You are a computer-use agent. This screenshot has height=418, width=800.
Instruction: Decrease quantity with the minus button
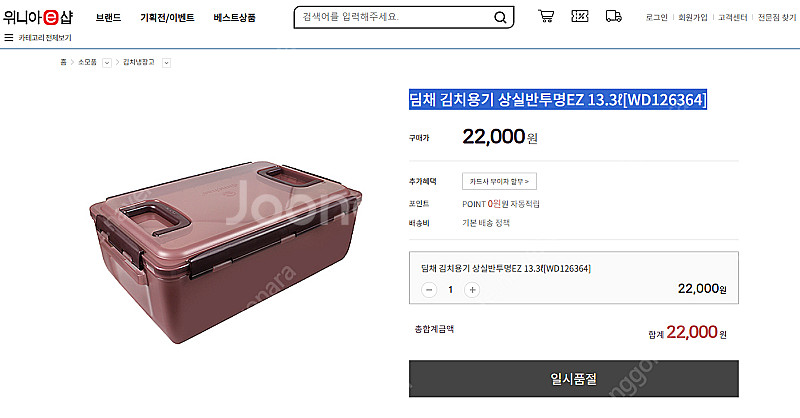click(x=429, y=290)
